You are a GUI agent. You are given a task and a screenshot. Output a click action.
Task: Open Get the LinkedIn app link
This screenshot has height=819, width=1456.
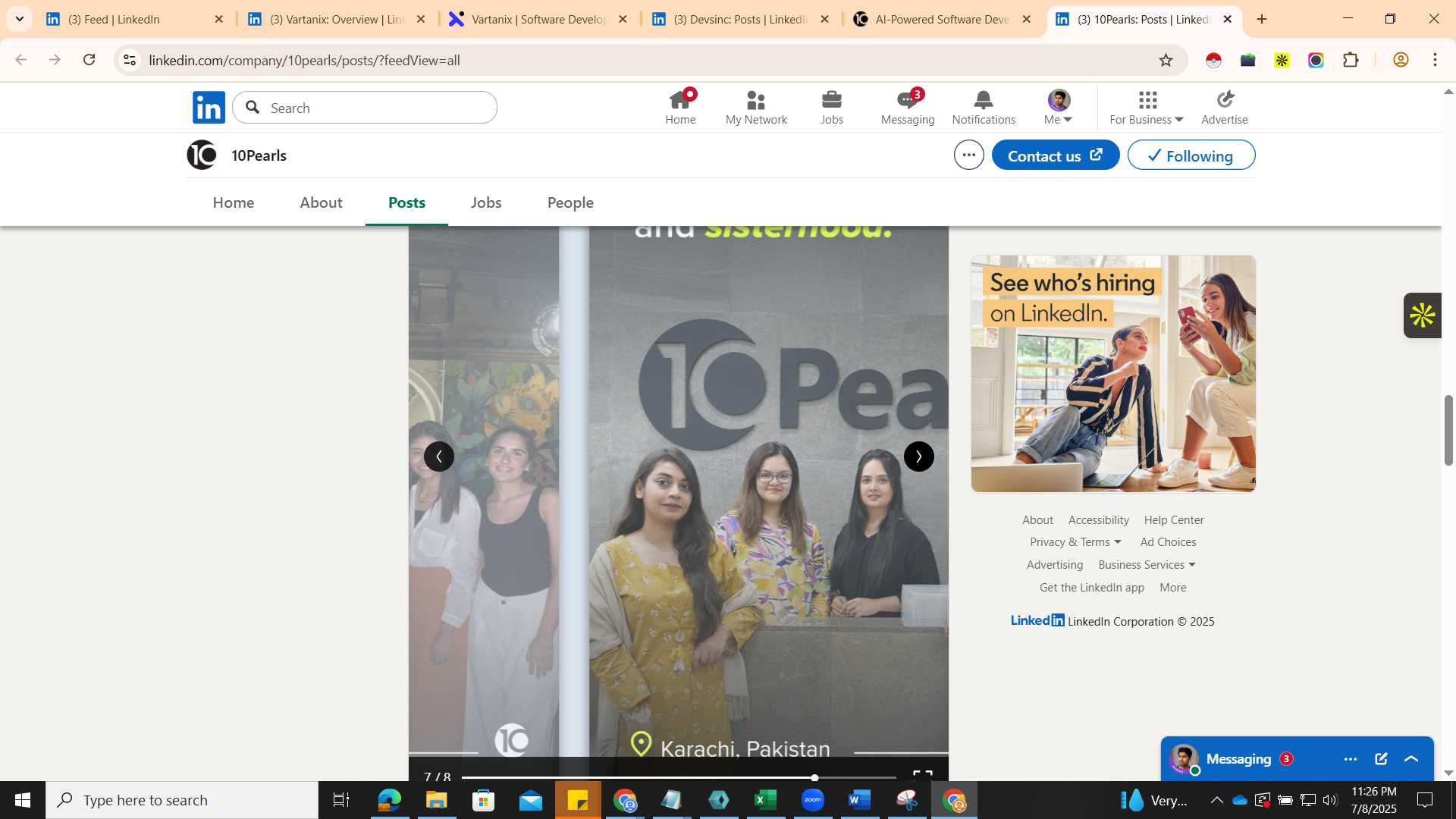1091,588
